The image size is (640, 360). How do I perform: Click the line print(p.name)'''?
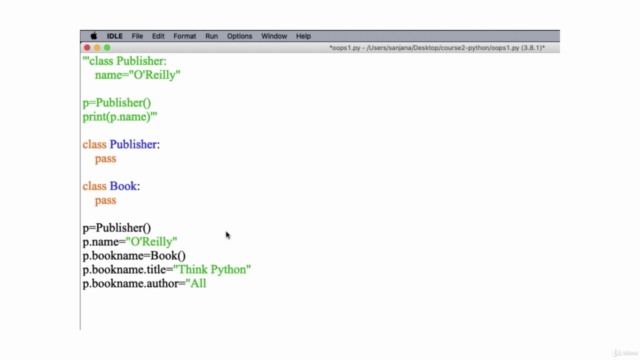point(120,117)
